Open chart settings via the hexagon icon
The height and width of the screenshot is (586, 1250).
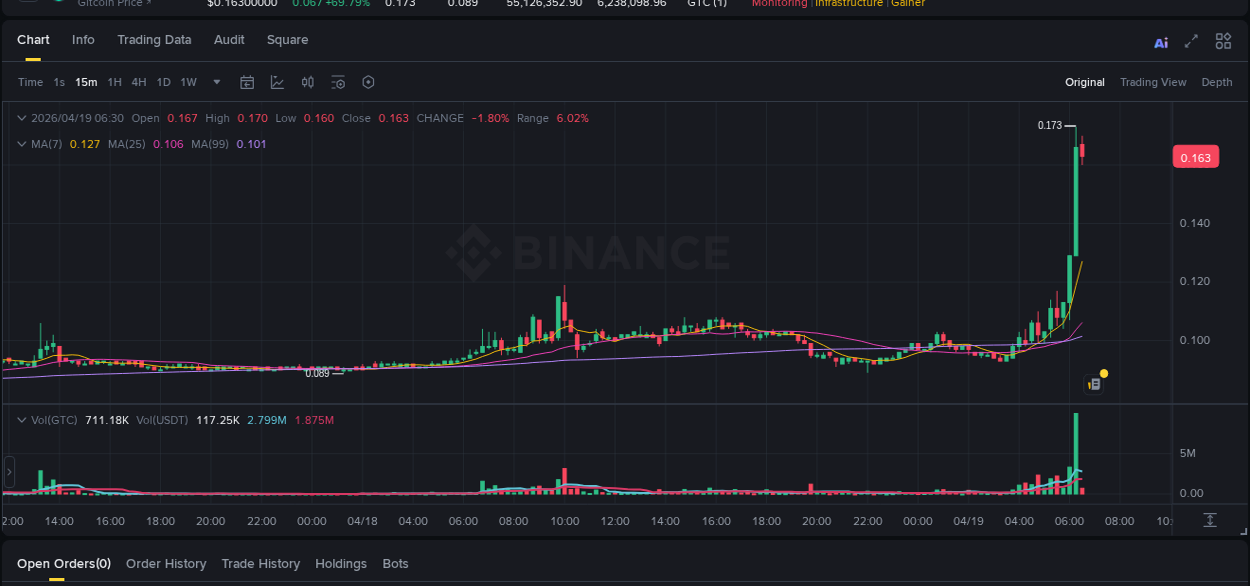(368, 82)
